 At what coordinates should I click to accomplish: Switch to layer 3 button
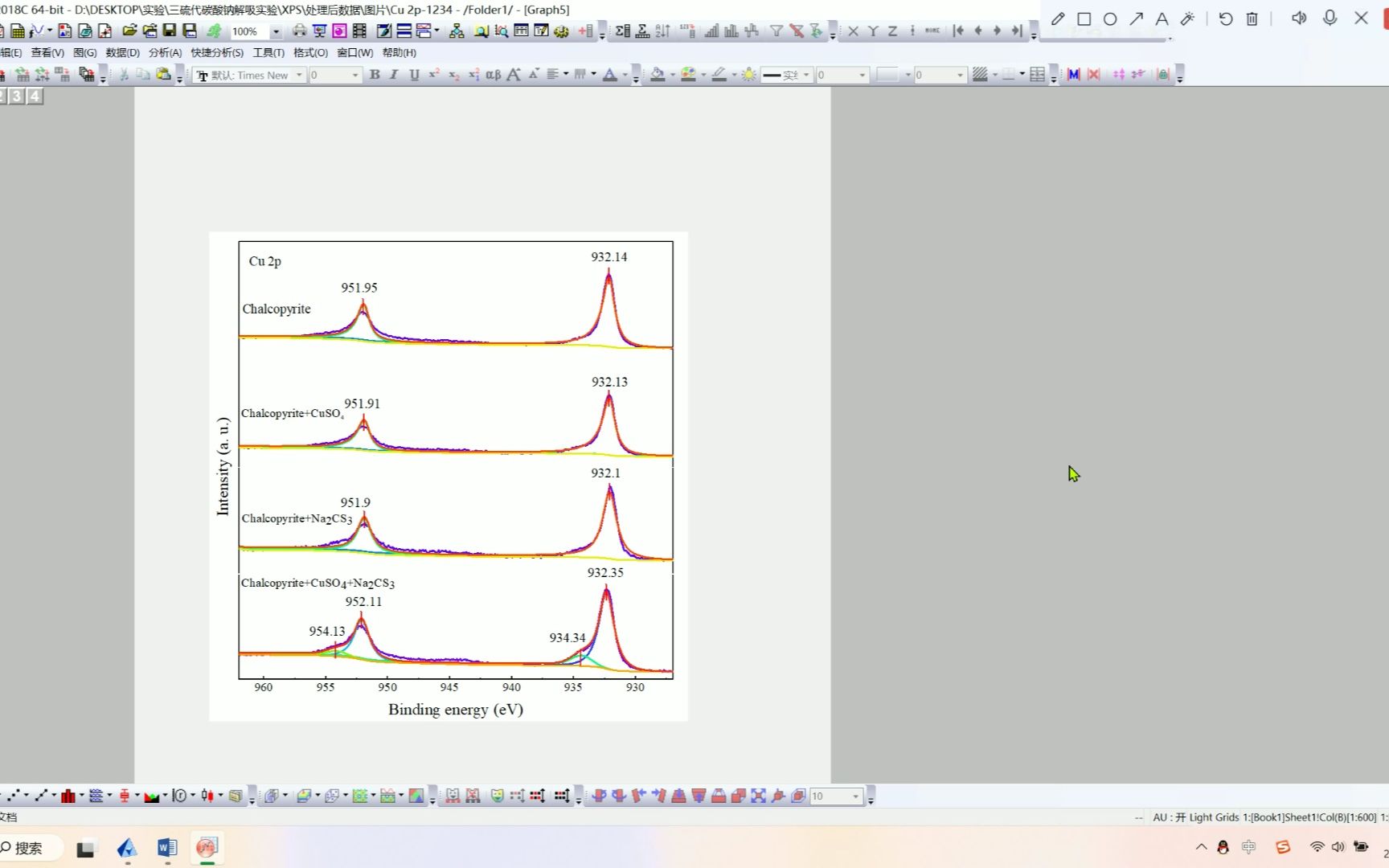coord(17,96)
